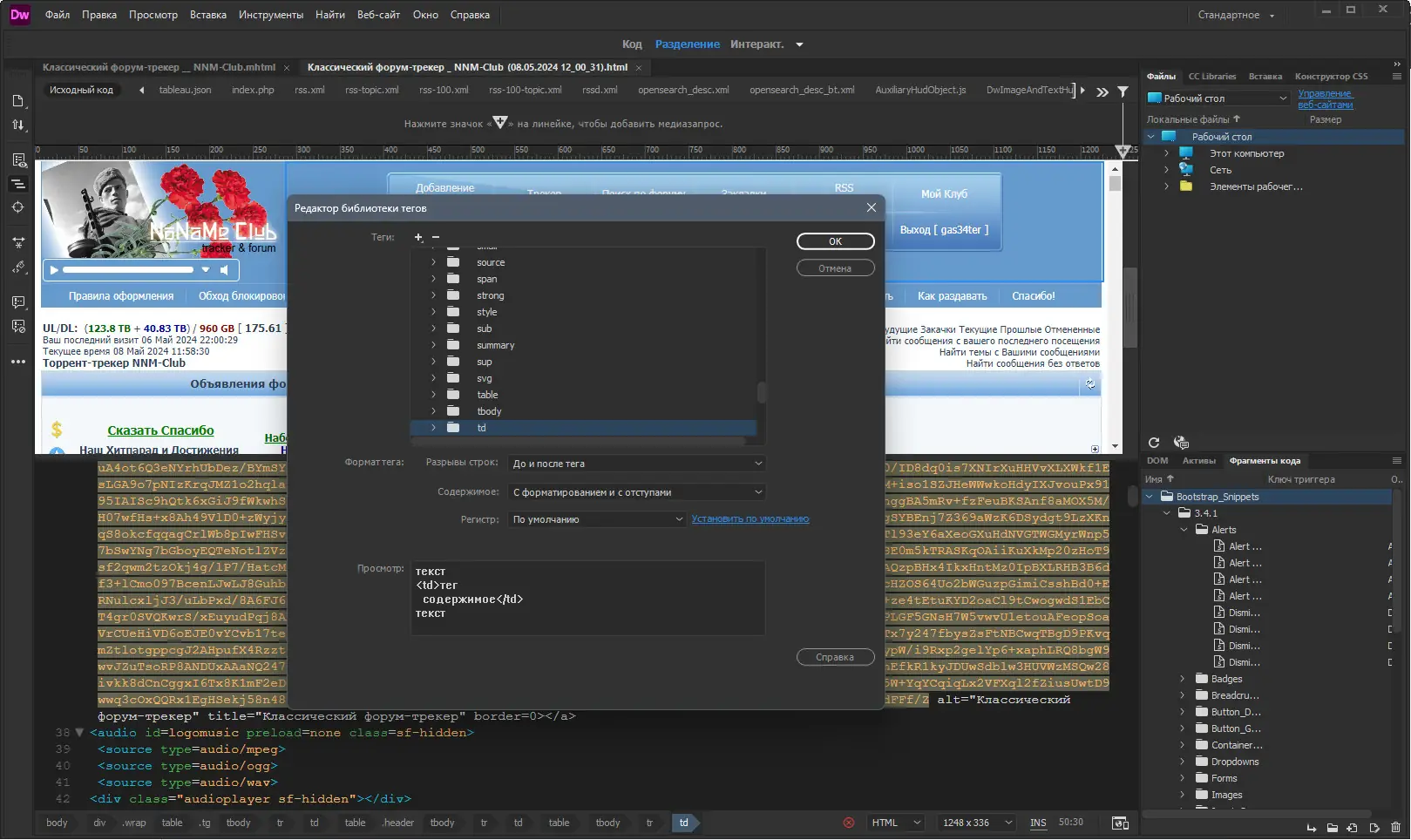This screenshot has width=1411, height=840.
Task: Switch to the Разделение split view
Action: [687, 44]
